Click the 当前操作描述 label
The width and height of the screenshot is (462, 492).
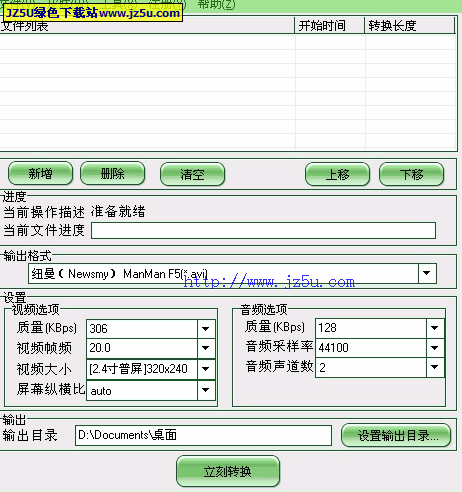44,212
